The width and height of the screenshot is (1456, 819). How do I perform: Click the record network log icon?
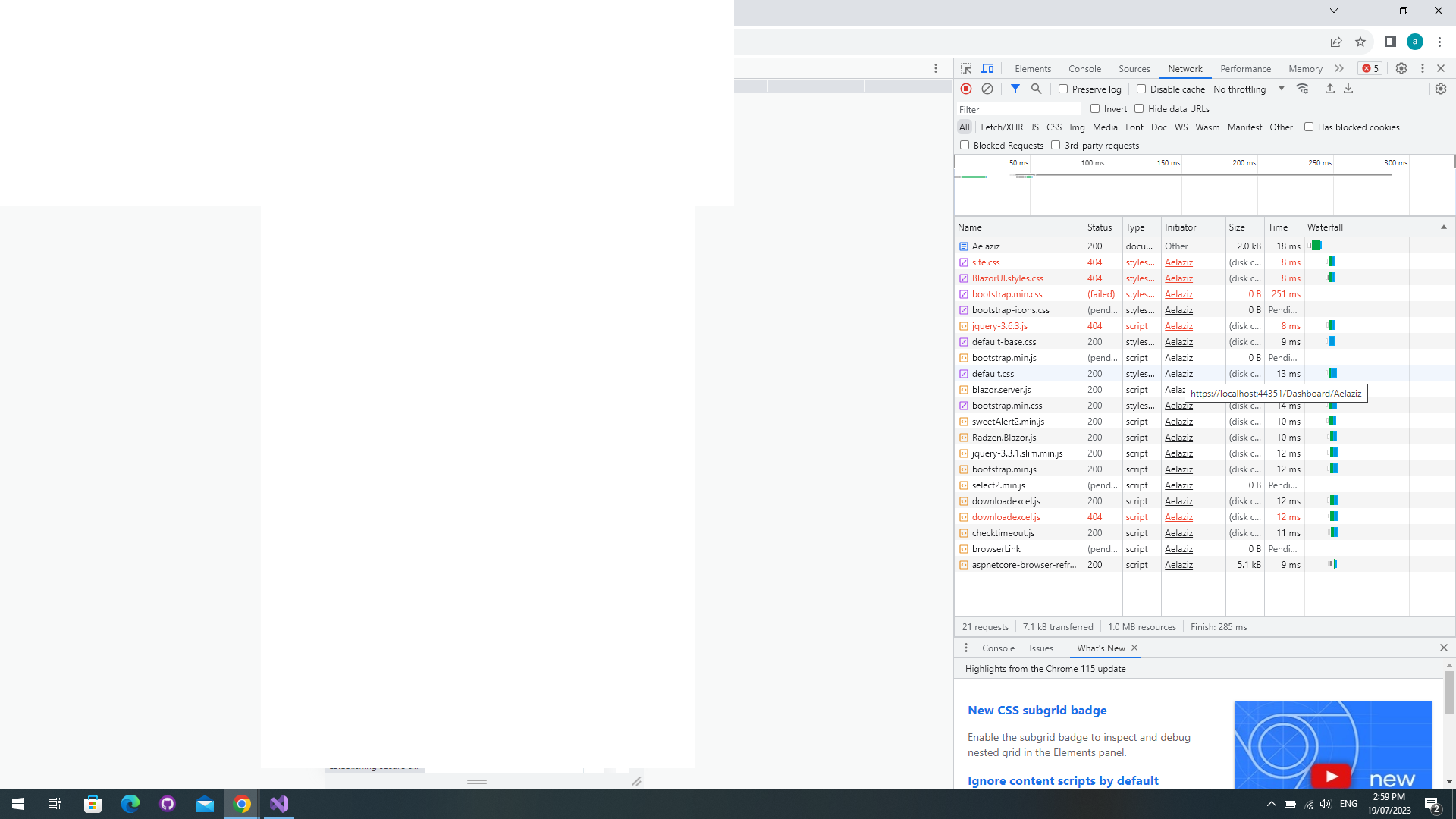pyautogui.click(x=966, y=89)
